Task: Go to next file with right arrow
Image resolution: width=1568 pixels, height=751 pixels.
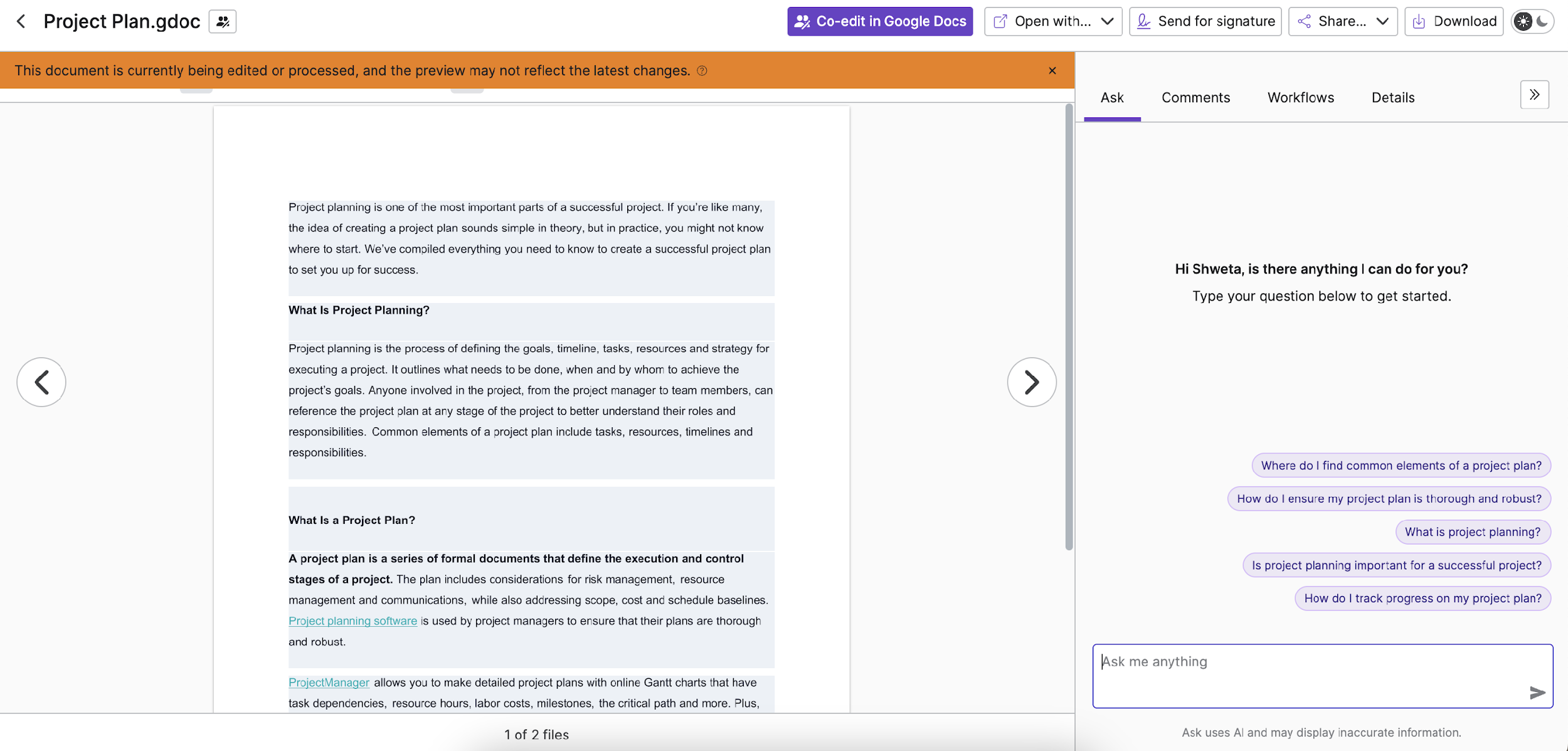Action: coord(1032,382)
